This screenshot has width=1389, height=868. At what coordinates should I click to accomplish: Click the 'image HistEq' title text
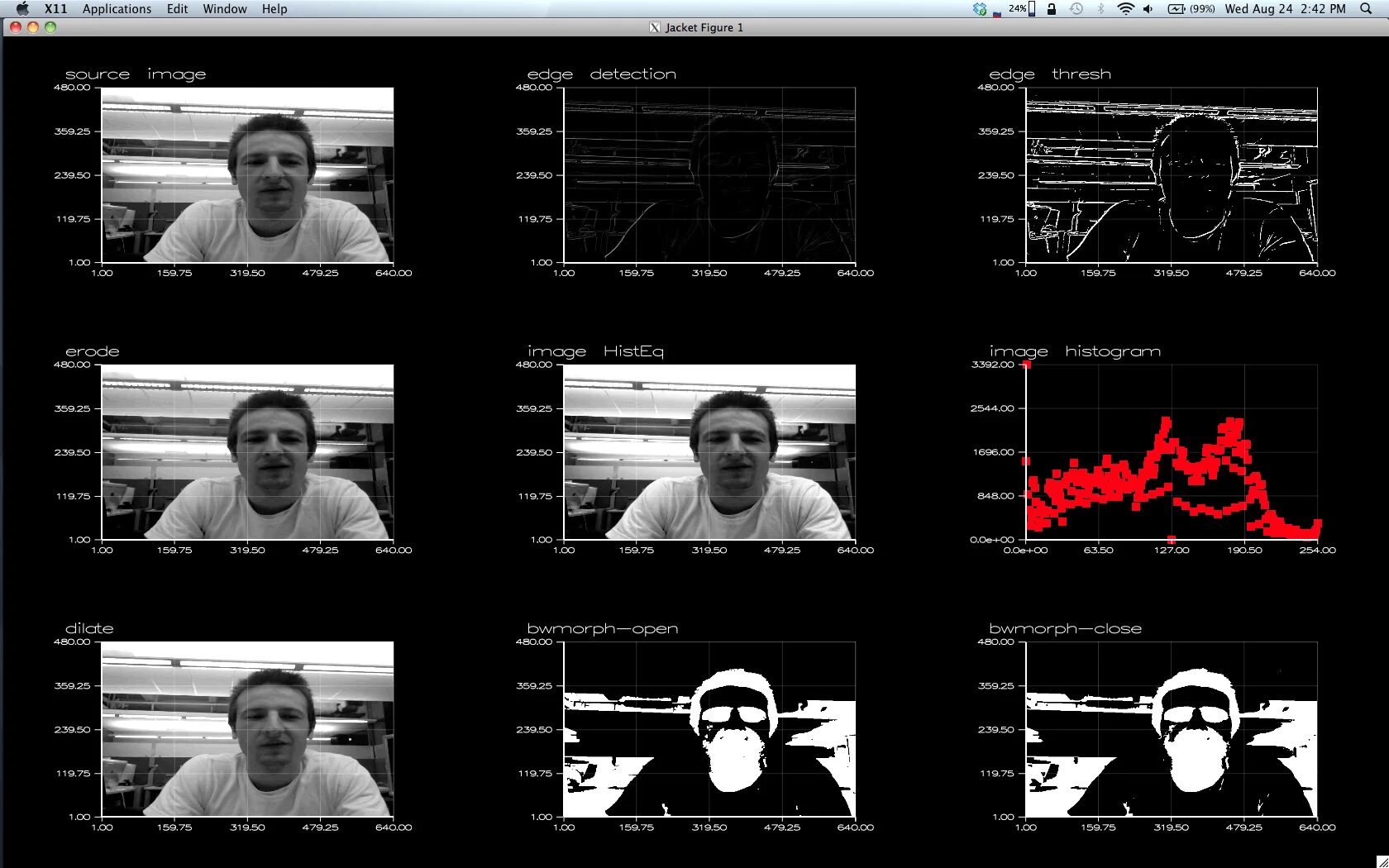(x=595, y=351)
